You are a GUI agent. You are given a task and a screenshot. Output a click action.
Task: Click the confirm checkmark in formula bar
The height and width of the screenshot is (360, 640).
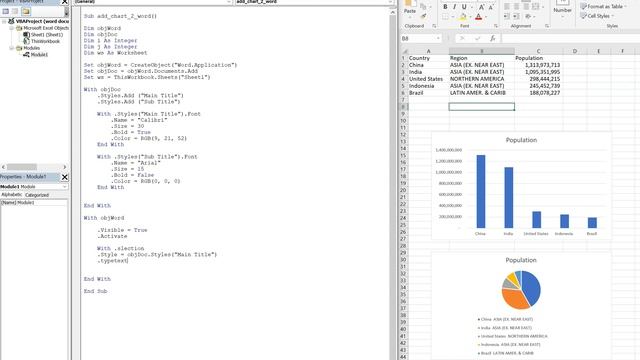(x=477, y=38)
